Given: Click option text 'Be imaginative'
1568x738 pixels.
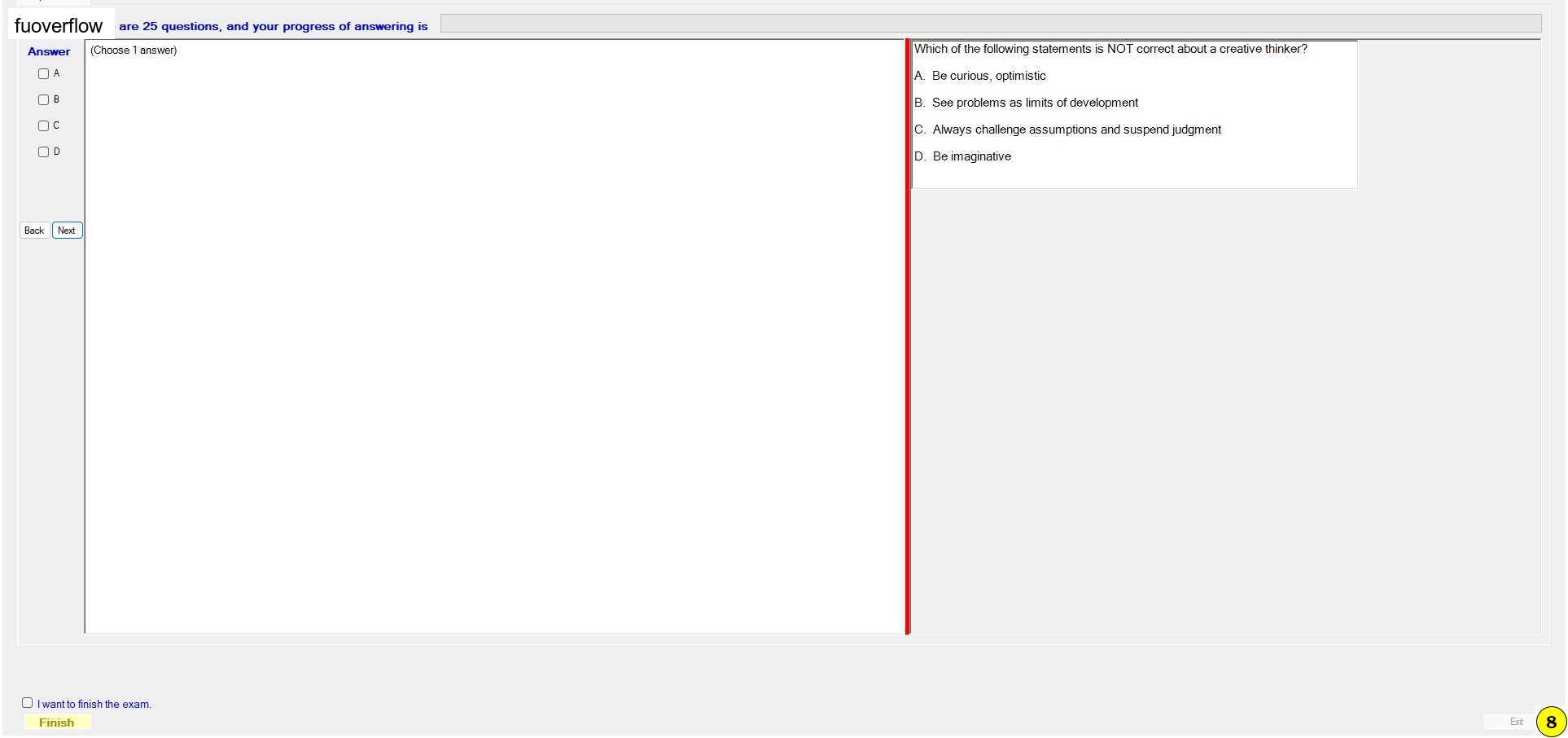Looking at the screenshot, I should [x=971, y=156].
